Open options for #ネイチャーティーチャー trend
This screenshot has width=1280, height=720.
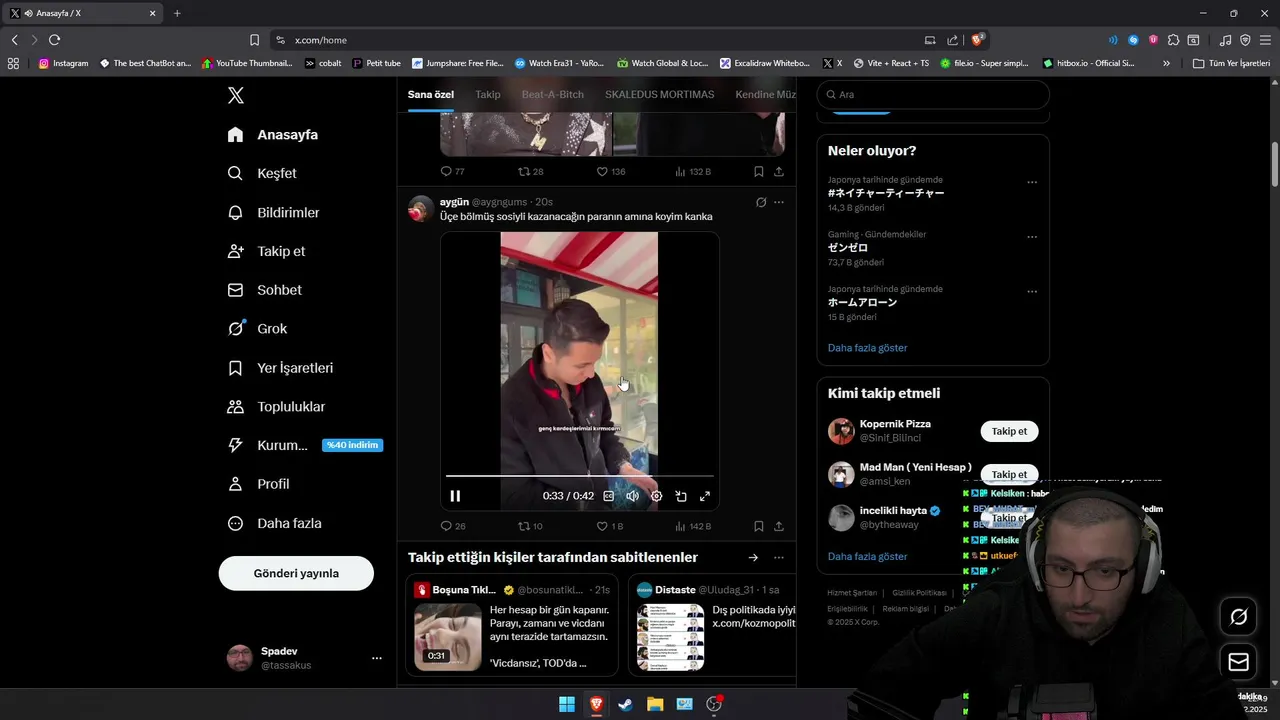pyautogui.click(x=1032, y=182)
